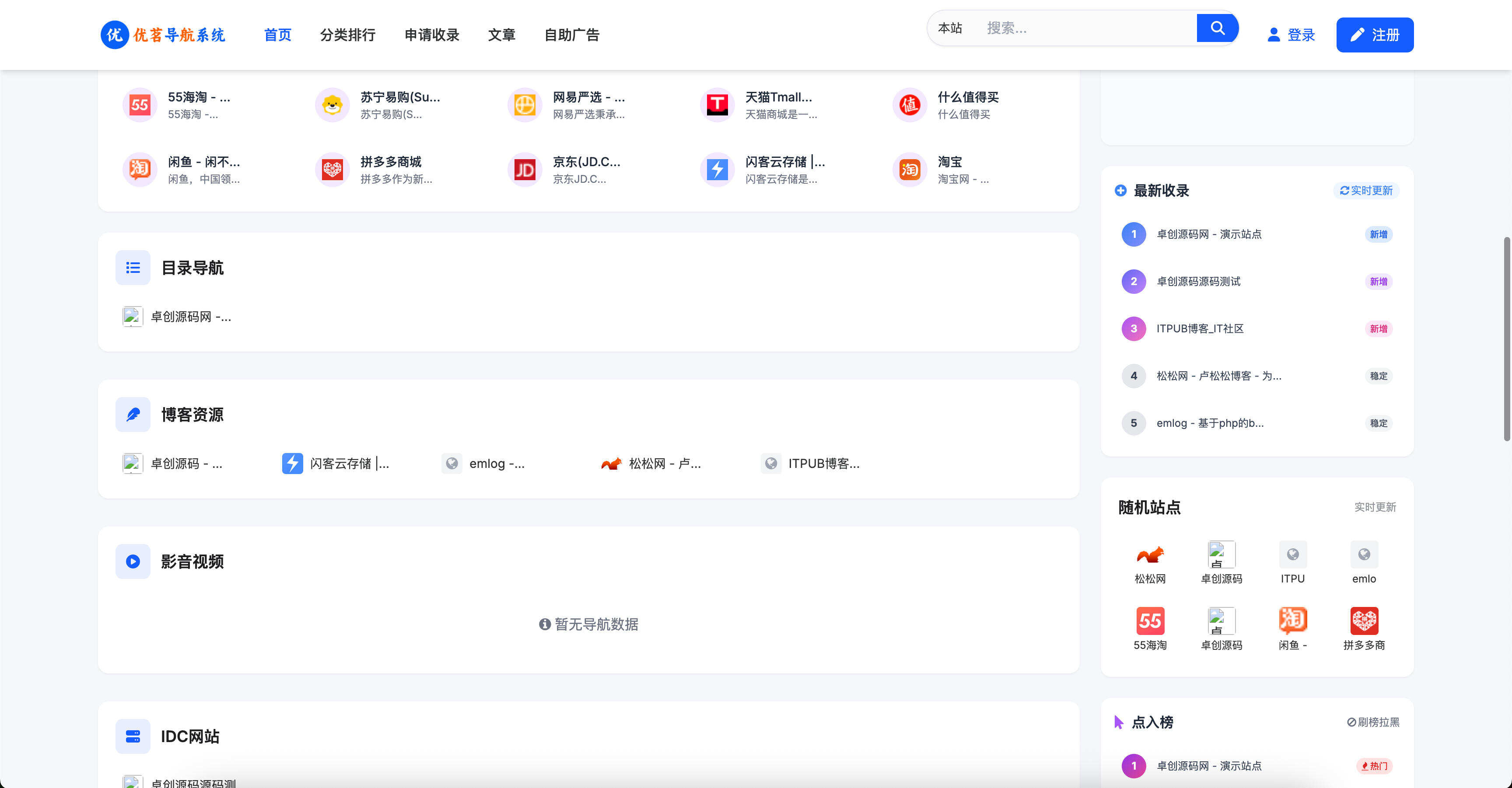Open the 文章 navigation item

[x=502, y=35]
